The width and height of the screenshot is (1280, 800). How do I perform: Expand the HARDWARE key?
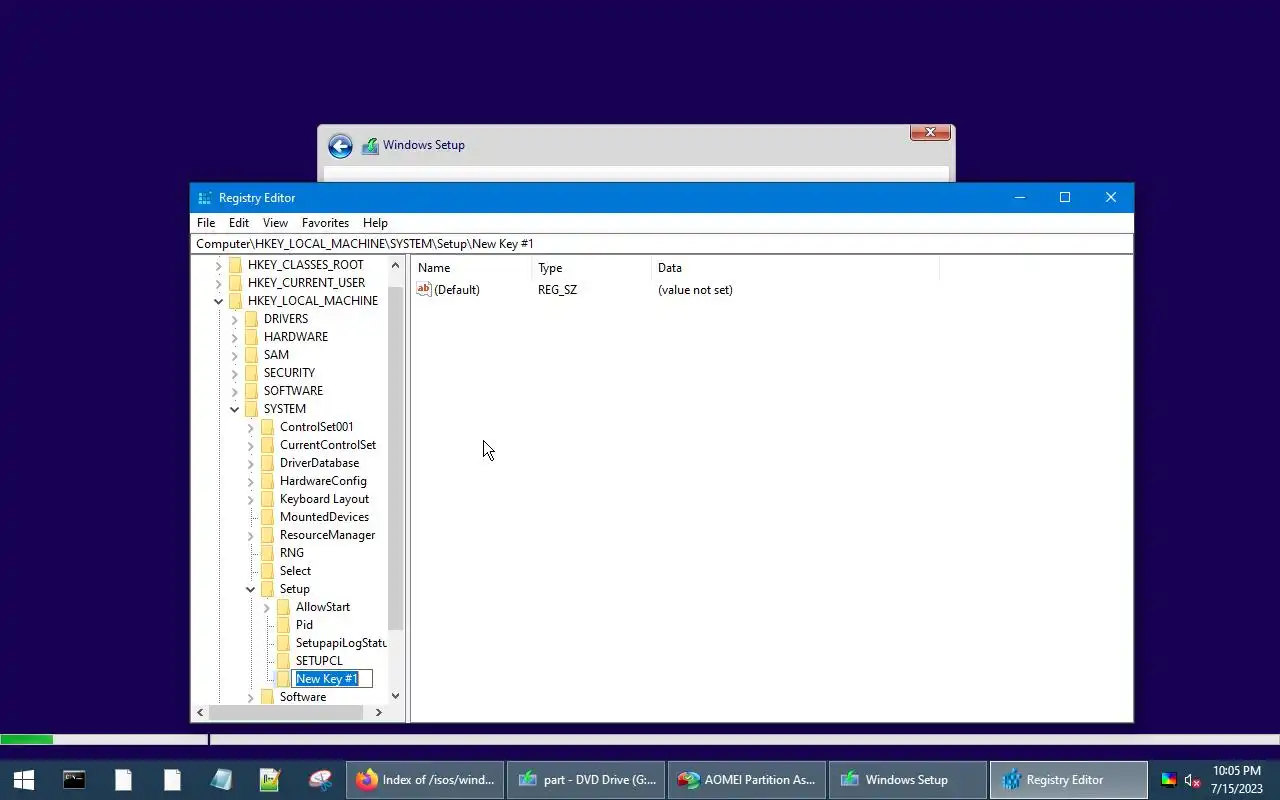[235, 337]
